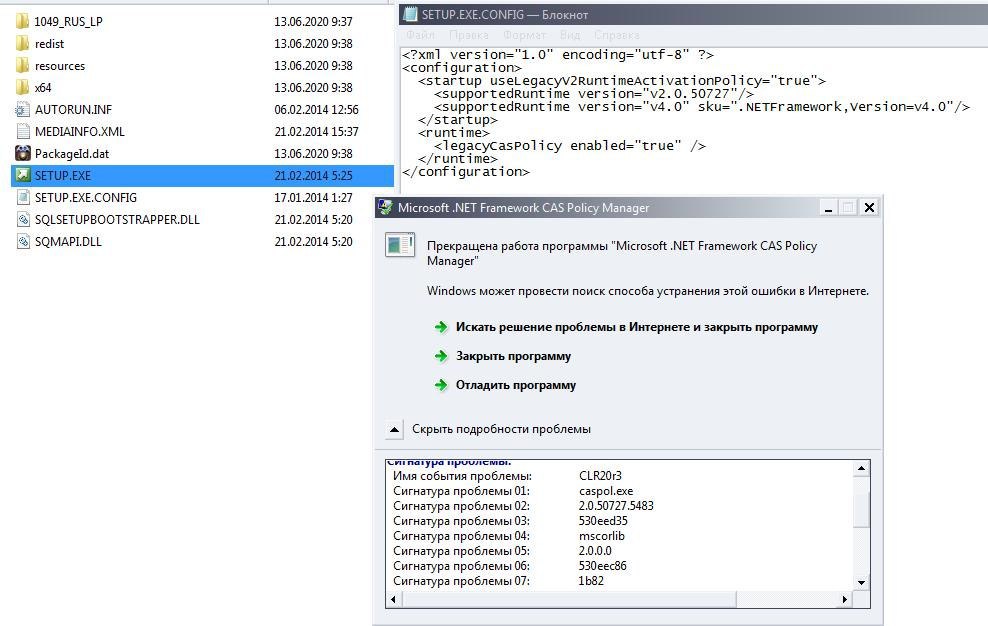Image resolution: width=988 pixels, height=626 pixels.
Task: Click the details horizontal scrollbar thumb
Action: pos(569,600)
